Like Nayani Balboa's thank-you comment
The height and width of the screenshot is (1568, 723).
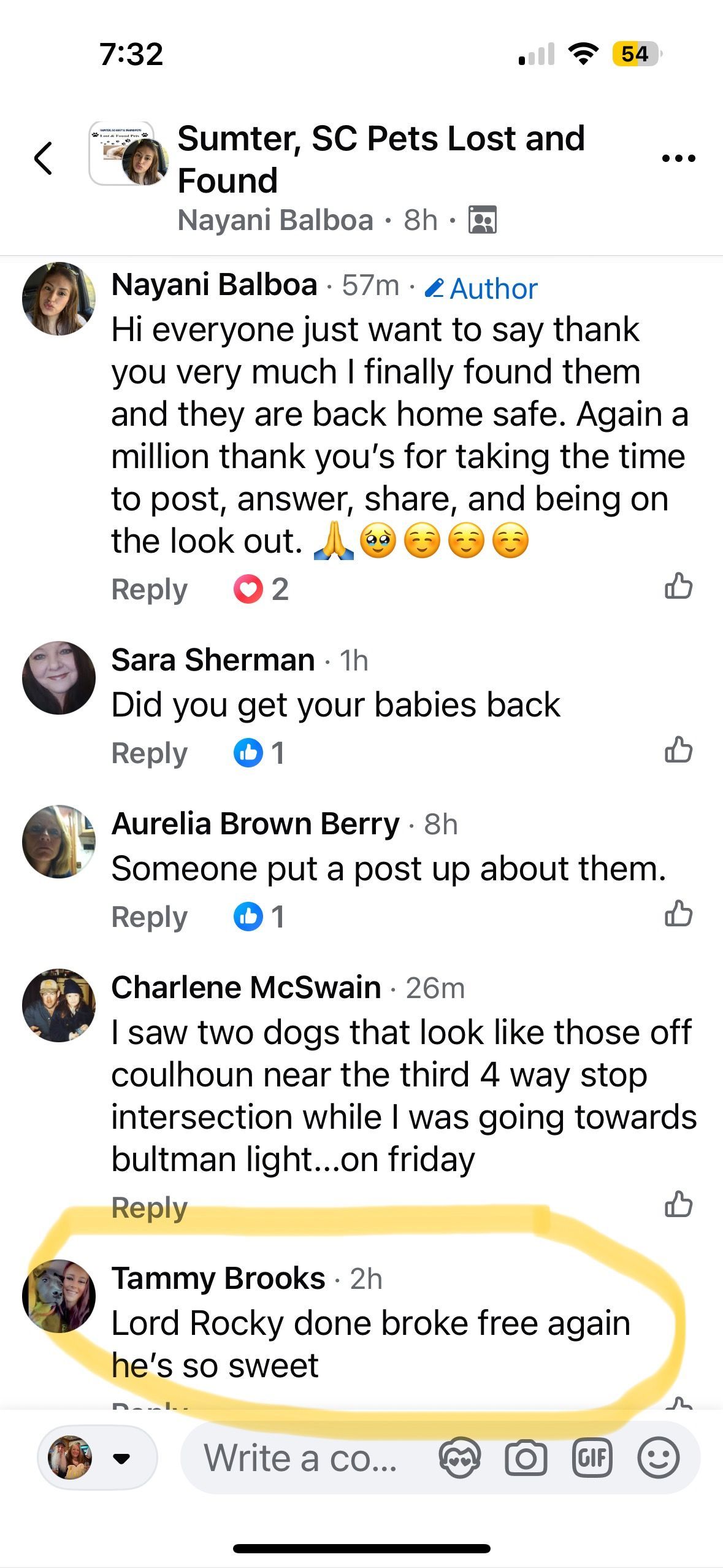678,587
